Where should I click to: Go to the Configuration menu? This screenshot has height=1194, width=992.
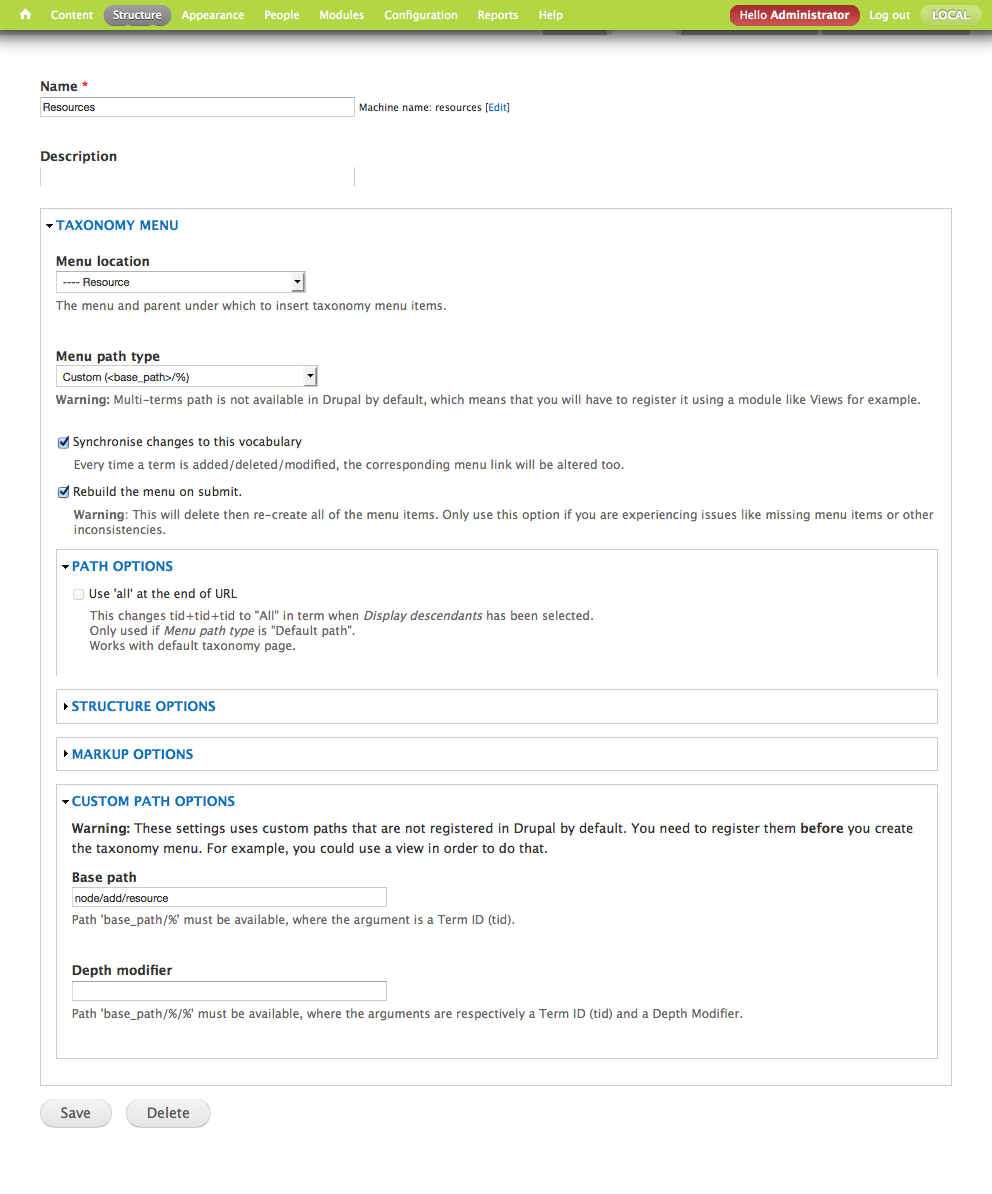[x=420, y=15]
